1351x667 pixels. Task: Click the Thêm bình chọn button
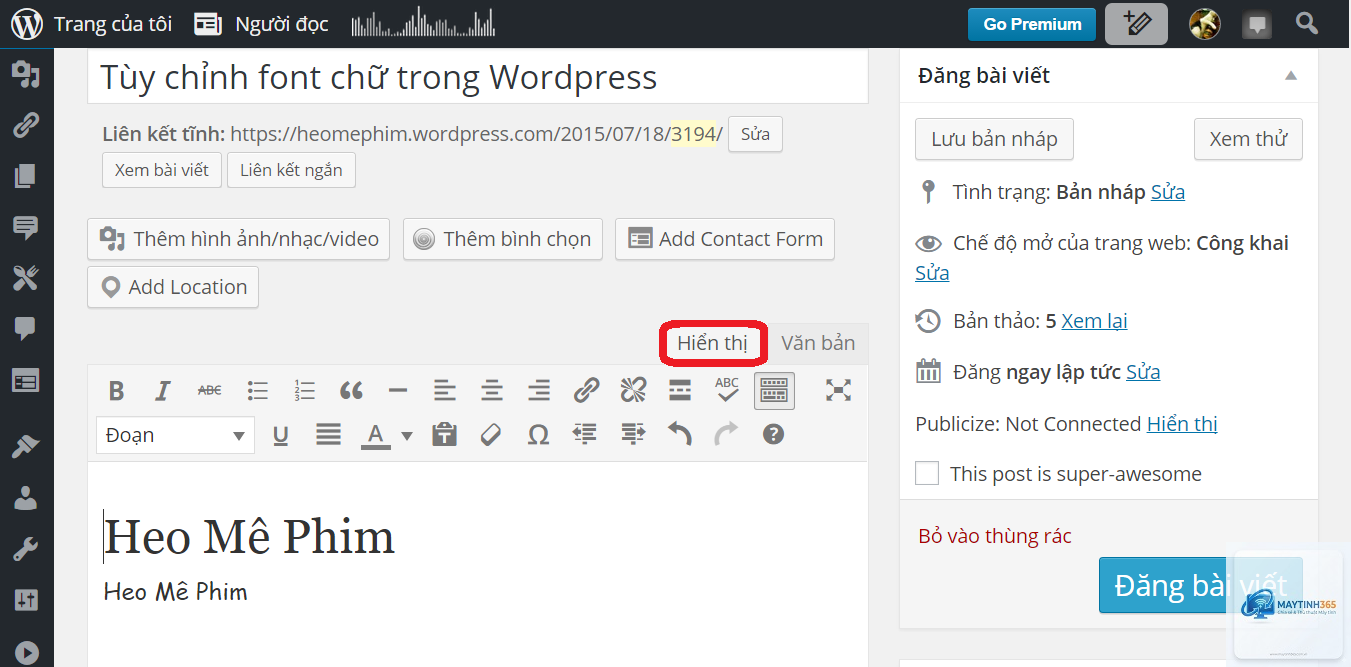[503, 239]
